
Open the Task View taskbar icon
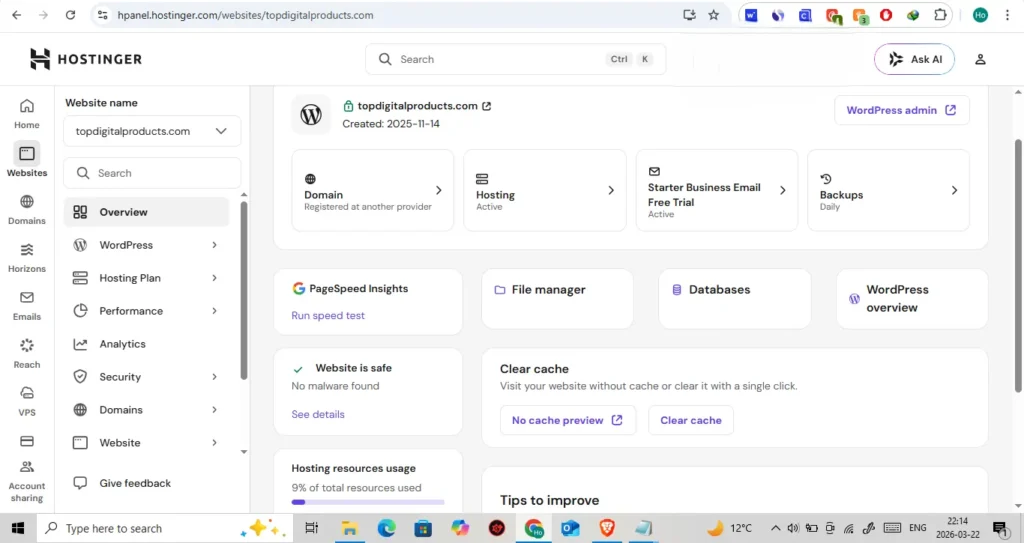312,528
